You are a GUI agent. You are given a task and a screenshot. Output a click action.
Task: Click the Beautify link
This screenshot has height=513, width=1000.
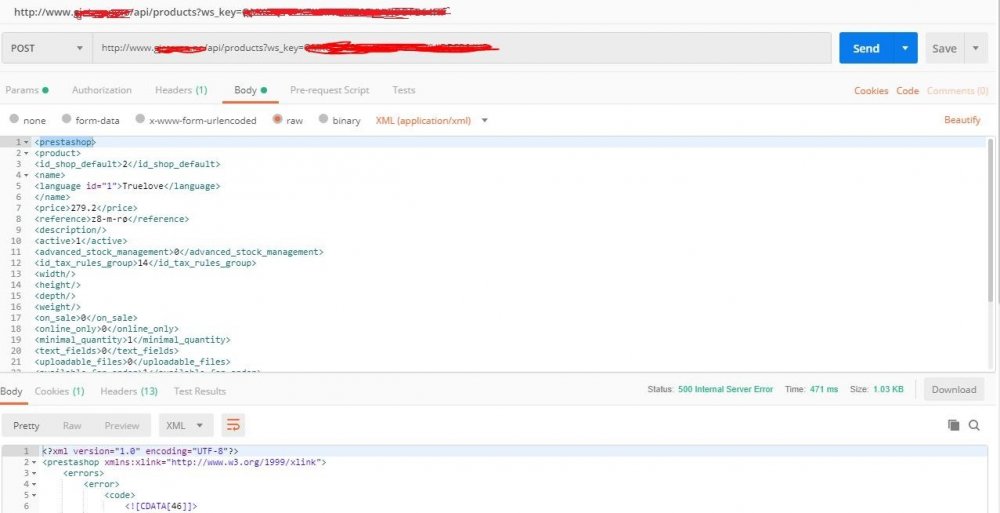962,120
